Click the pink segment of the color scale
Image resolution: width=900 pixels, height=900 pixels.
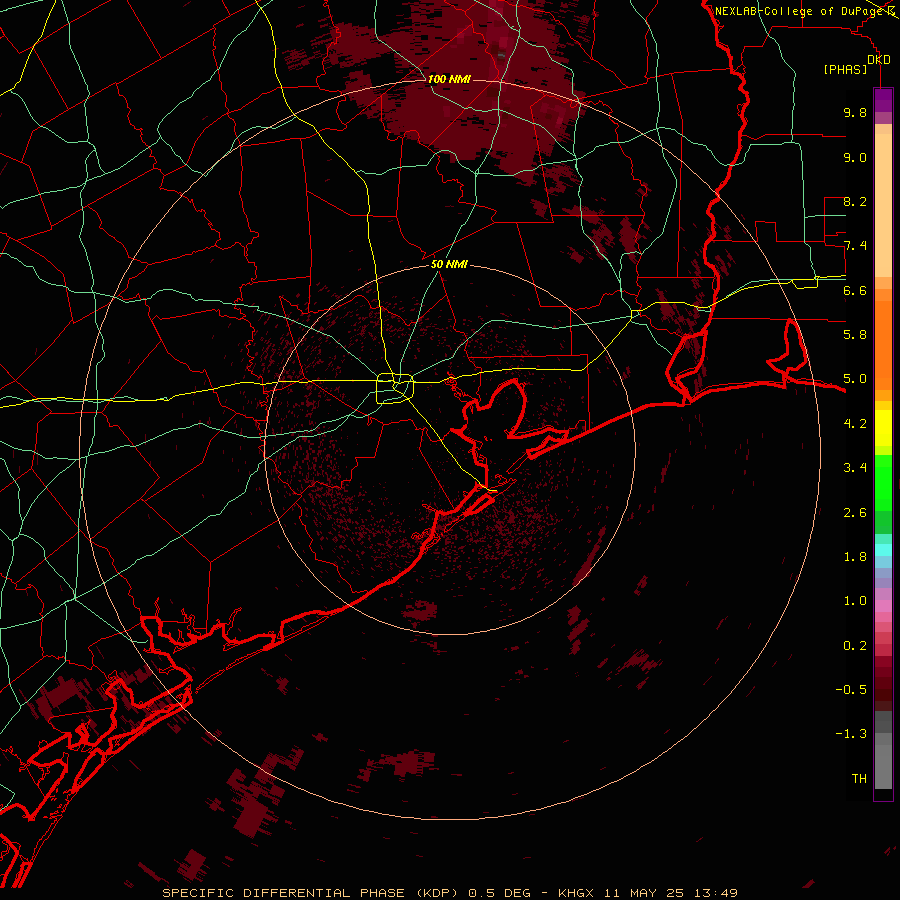(x=883, y=606)
